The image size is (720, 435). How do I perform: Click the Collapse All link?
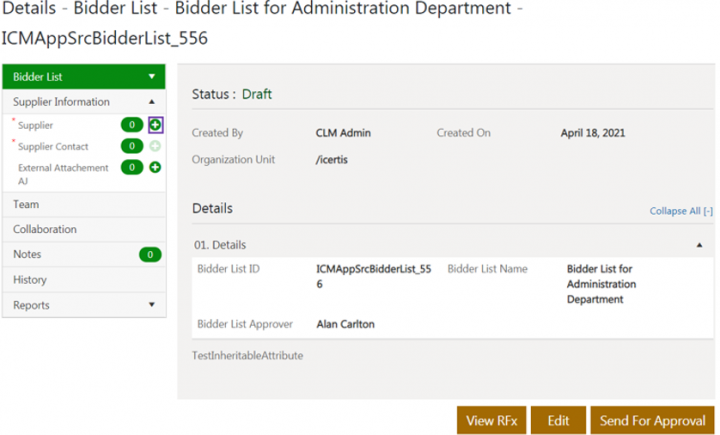click(x=681, y=211)
